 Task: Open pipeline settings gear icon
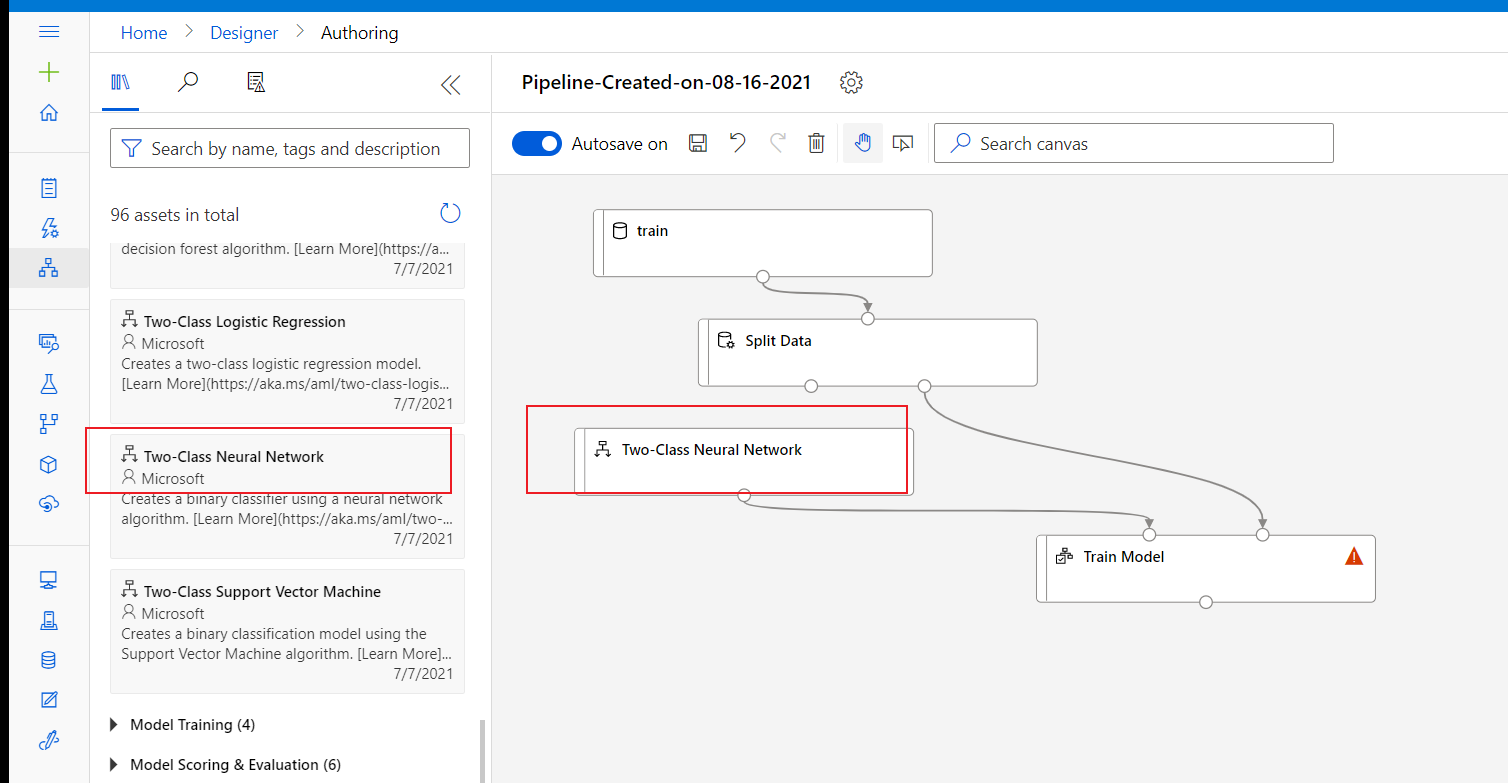click(x=851, y=82)
